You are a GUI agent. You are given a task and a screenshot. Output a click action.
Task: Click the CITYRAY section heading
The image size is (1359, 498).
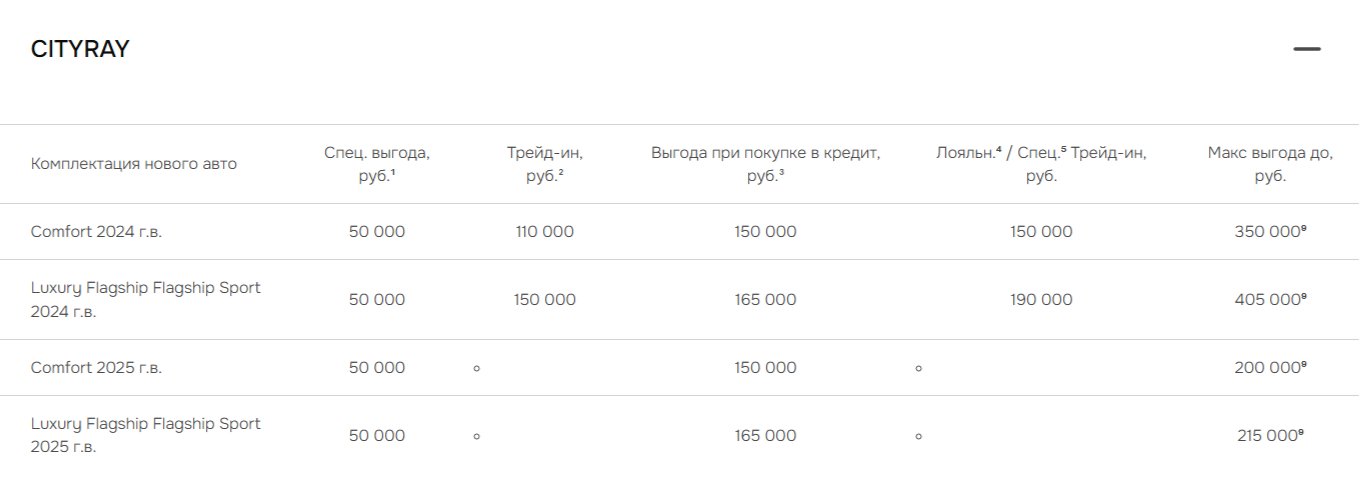(80, 49)
